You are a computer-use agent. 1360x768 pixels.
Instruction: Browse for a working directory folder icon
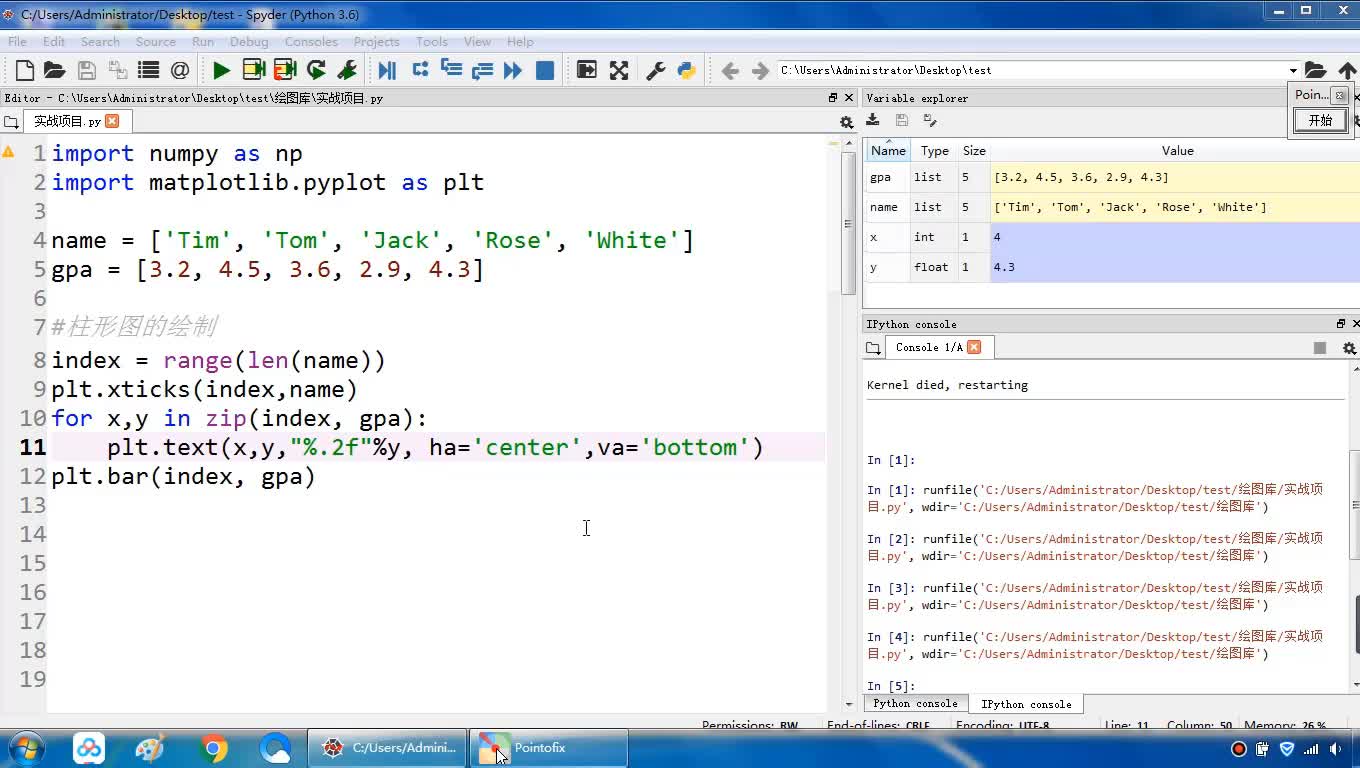click(x=1315, y=70)
